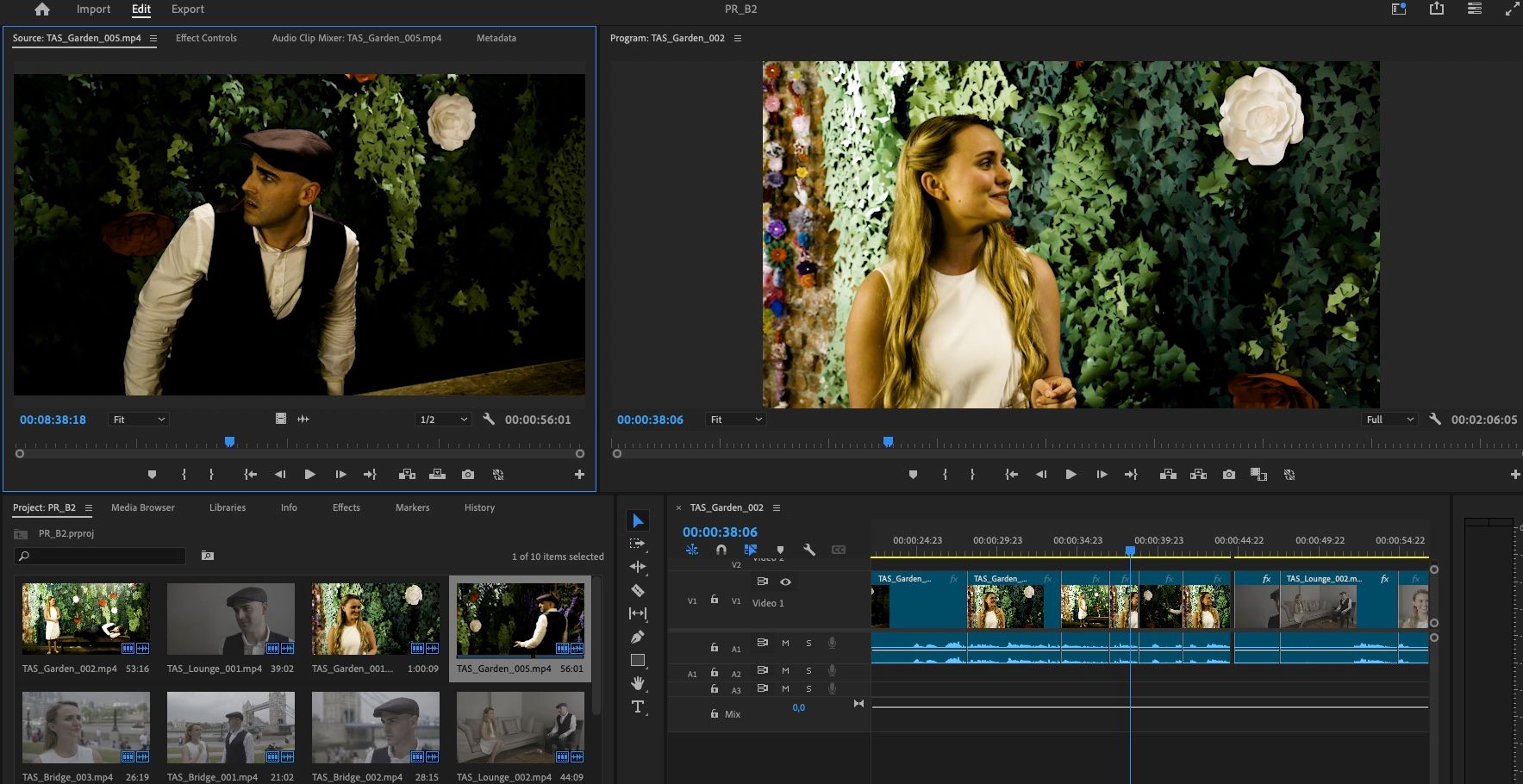Open Program monitor Fit zoom dropdown
Viewport: 1523px width, 784px height.
pyautogui.click(x=735, y=420)
